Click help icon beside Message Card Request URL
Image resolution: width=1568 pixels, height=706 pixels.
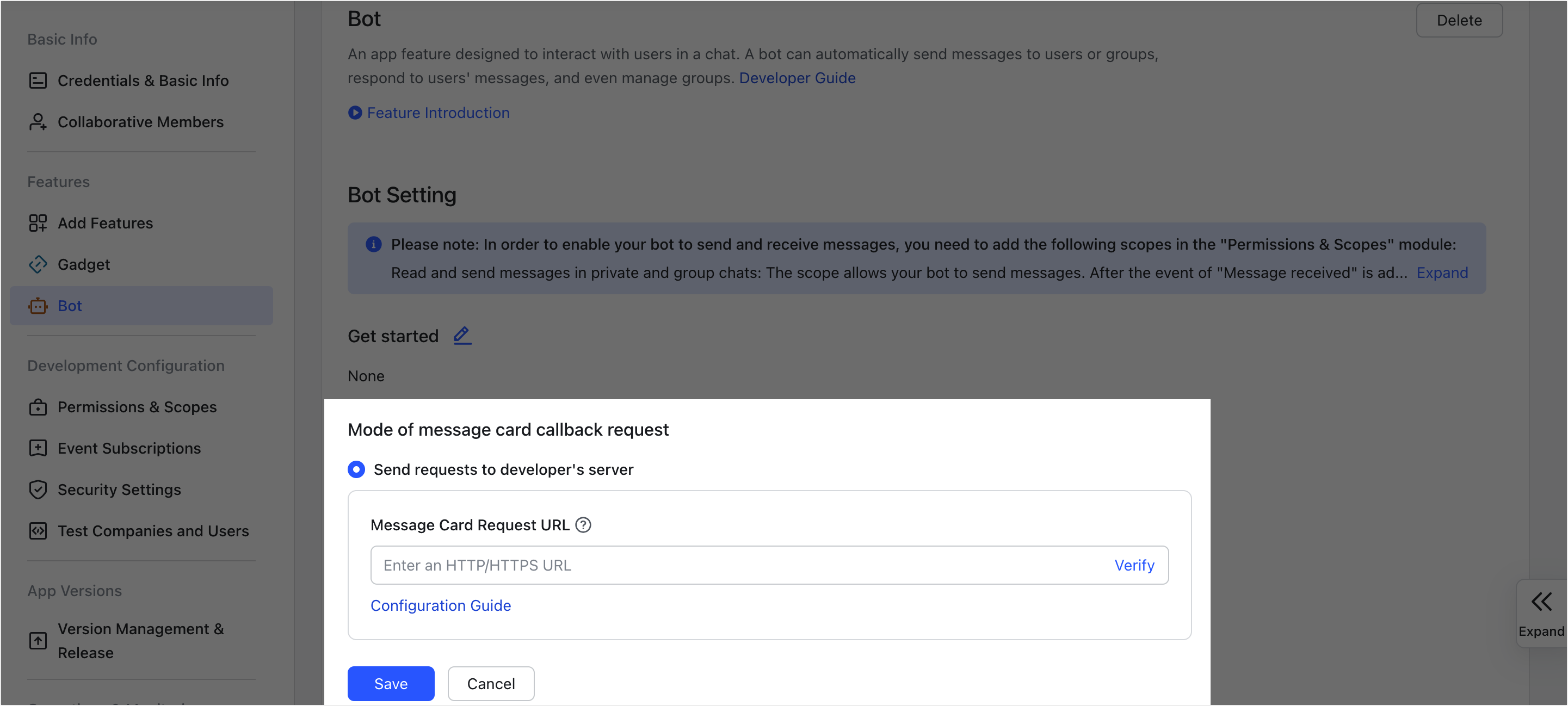583,525
